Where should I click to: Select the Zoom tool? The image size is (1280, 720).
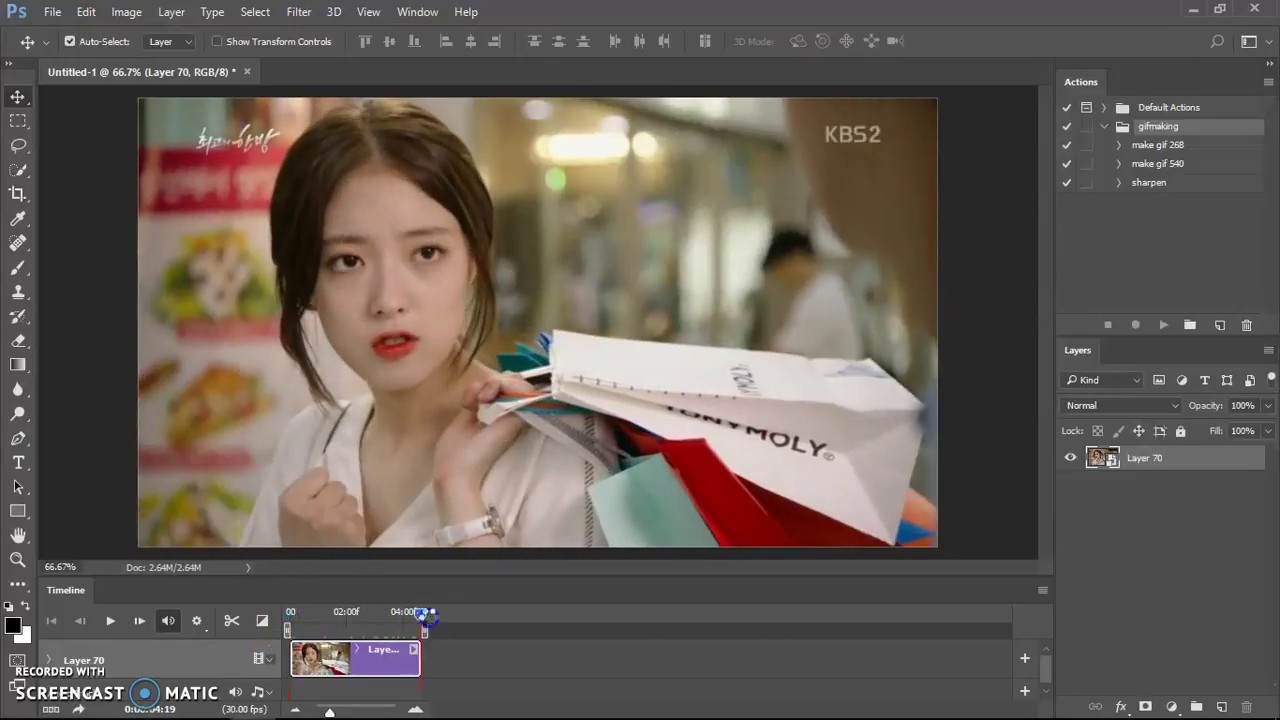pyautogui.click(x=18, y=560)
